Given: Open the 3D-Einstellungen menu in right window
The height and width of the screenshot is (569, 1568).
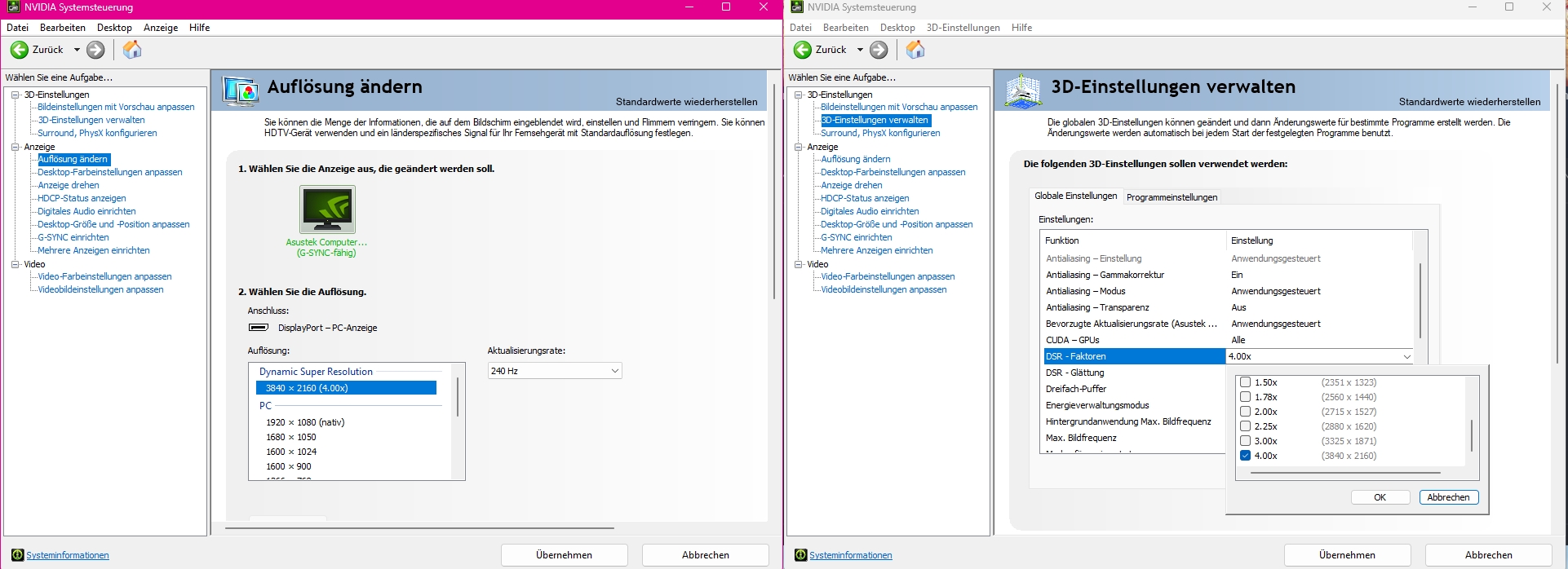Looking at the screenshot, I should point(963,28).
